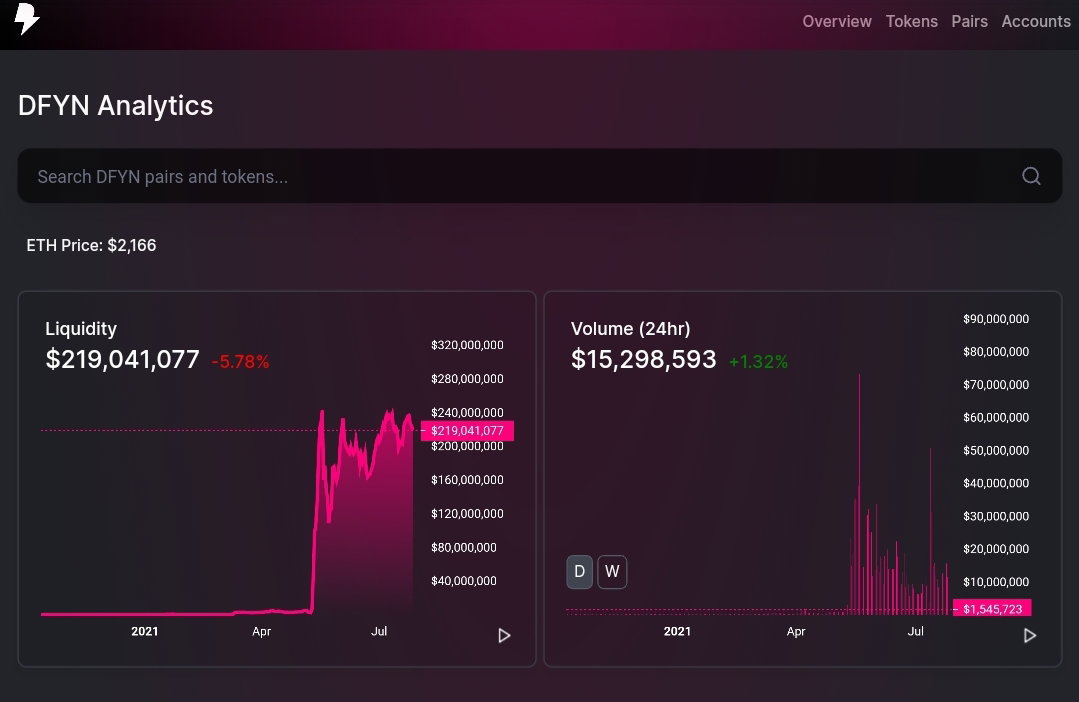Click the -5.78% liquidity change value
The height and width of the screenshot is (702, 1079).
point(240,361)
